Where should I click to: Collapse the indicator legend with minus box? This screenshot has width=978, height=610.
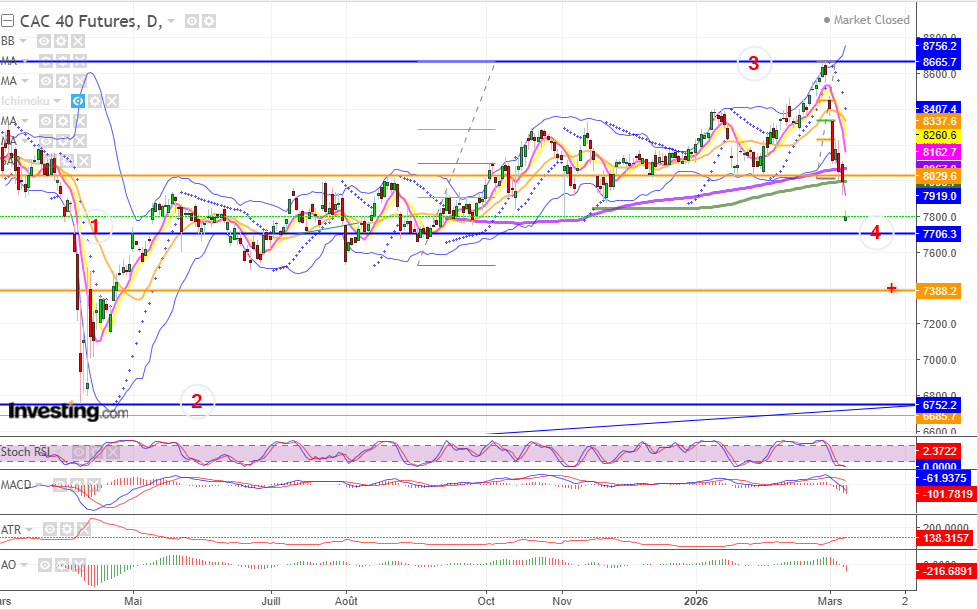(7, 21)
